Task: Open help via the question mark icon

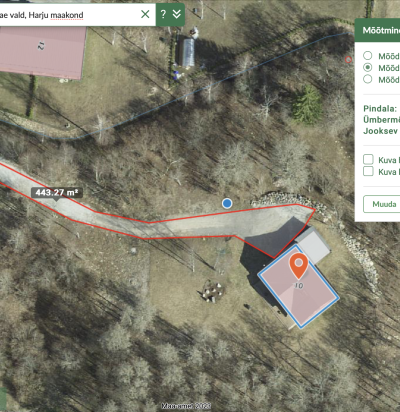Action: pos(163,14)
